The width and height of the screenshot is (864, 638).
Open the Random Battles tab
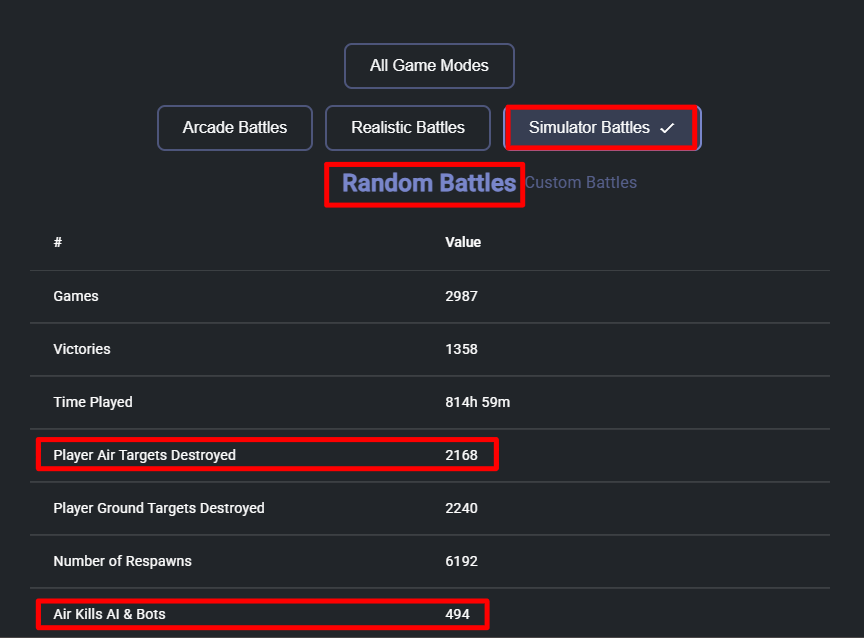click(428, 183)
